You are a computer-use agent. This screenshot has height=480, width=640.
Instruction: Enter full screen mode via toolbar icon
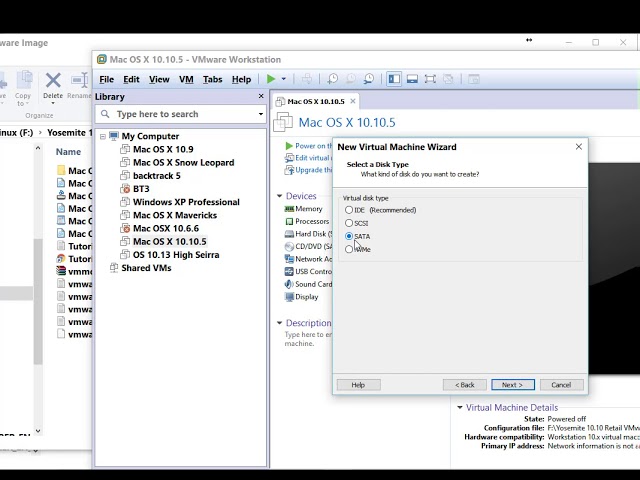(430, 79)
